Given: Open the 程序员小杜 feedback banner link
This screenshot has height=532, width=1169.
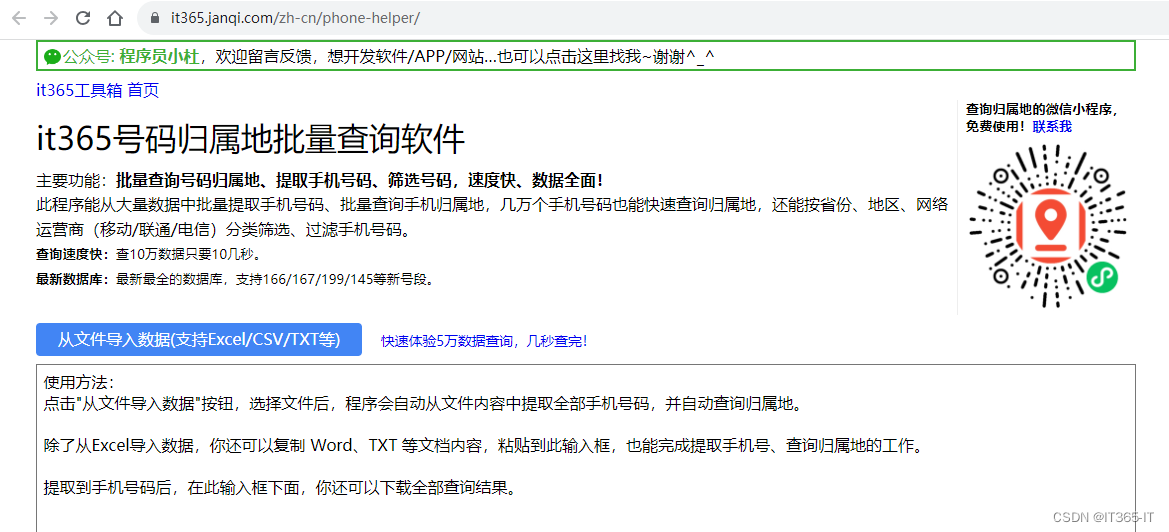Looking at the screenshot, I should (585, 56).
